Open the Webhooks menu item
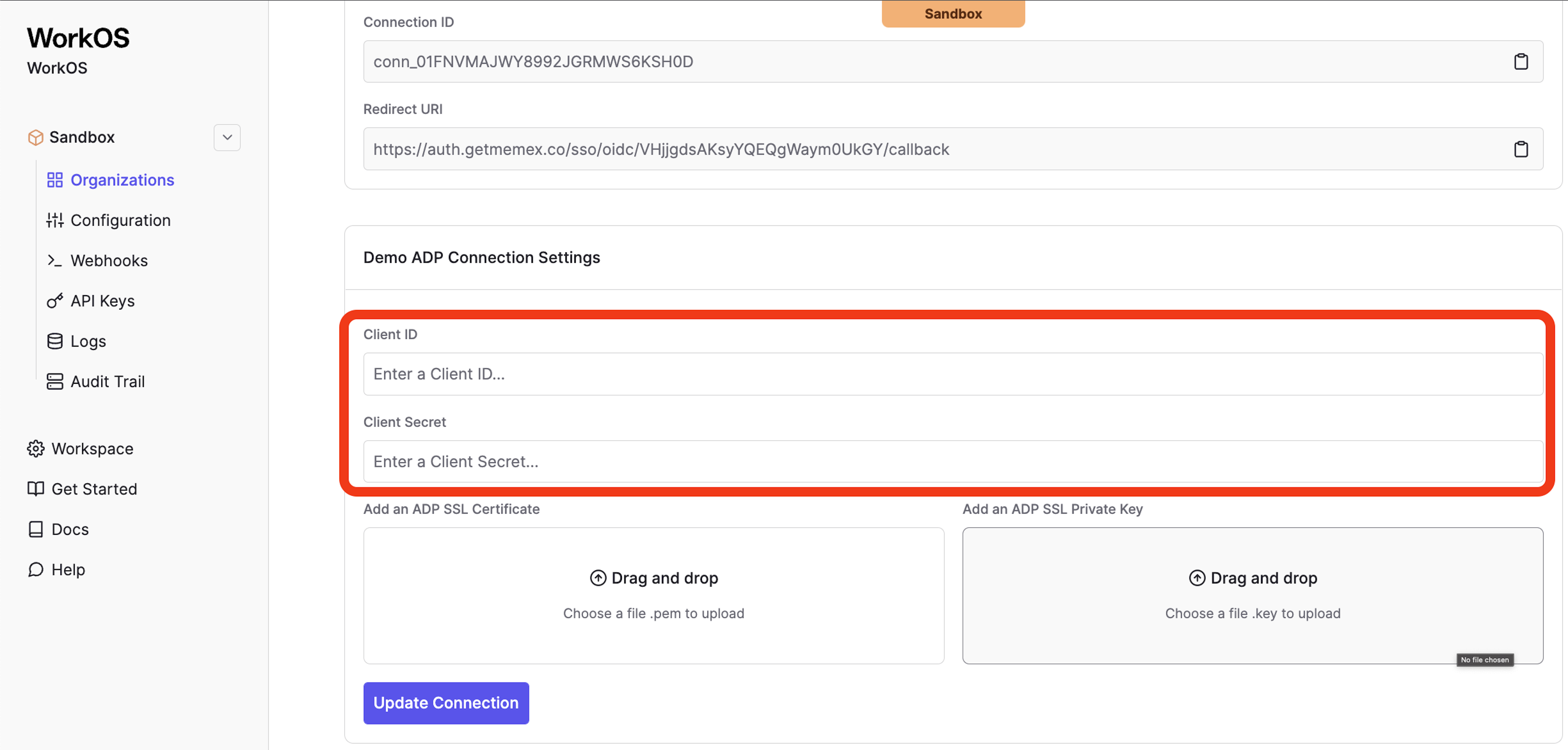Viewport: 1568px width, 750px height. coord(108,260)
